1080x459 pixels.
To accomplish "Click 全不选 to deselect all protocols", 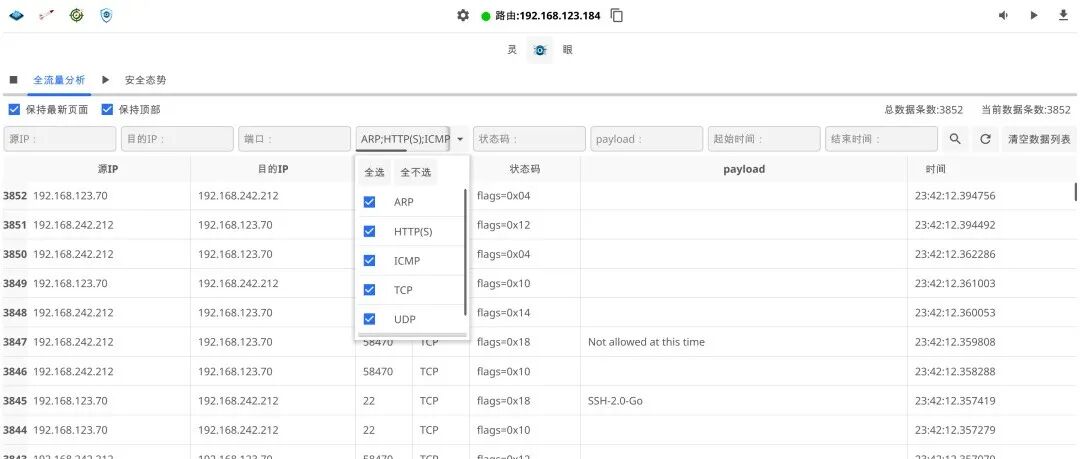I will [415, 172].
